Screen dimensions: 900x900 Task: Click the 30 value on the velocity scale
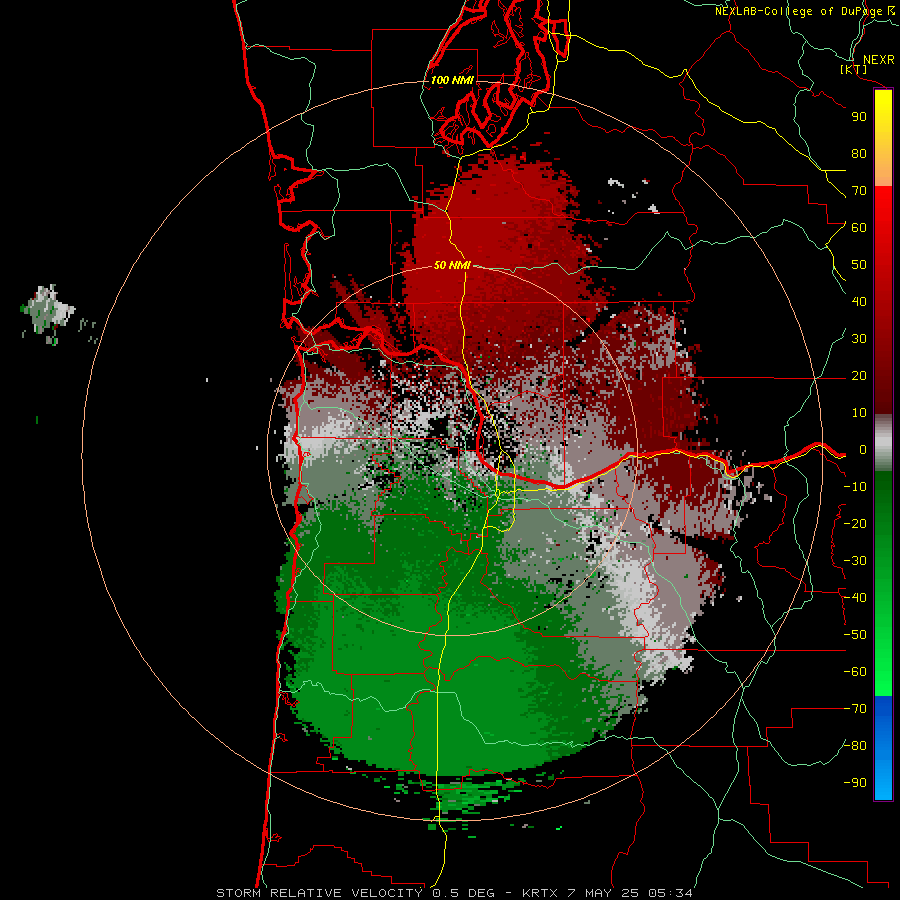[859, 339]
